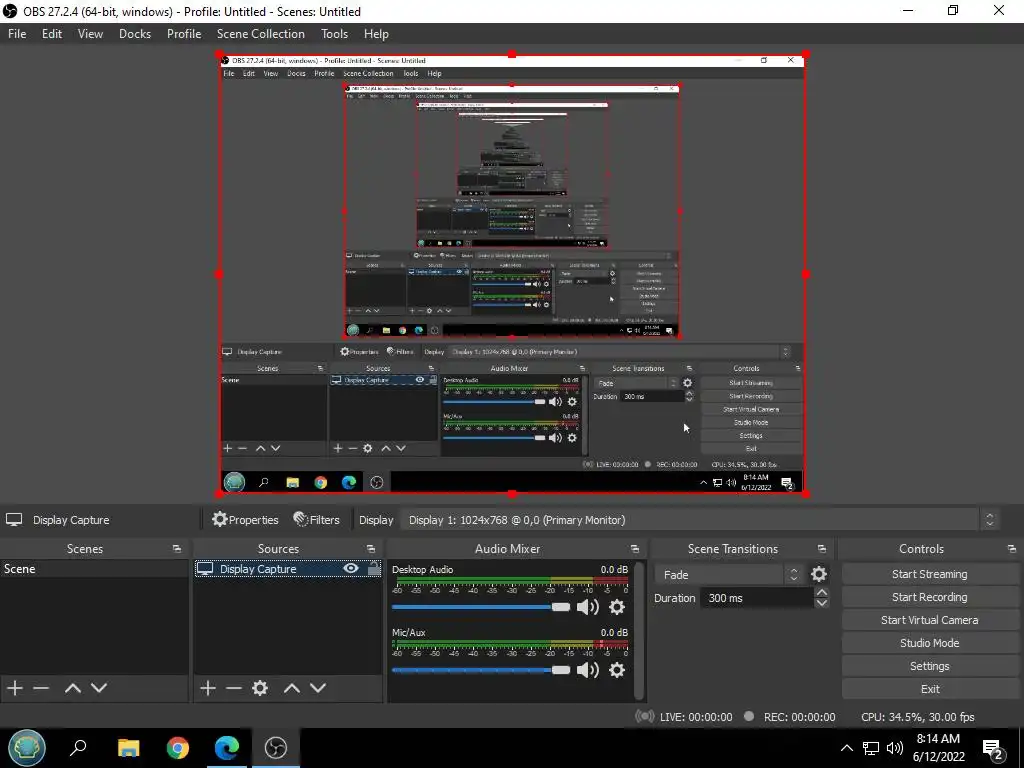Open Google Chrome from the taskbar

click(178, 748)
